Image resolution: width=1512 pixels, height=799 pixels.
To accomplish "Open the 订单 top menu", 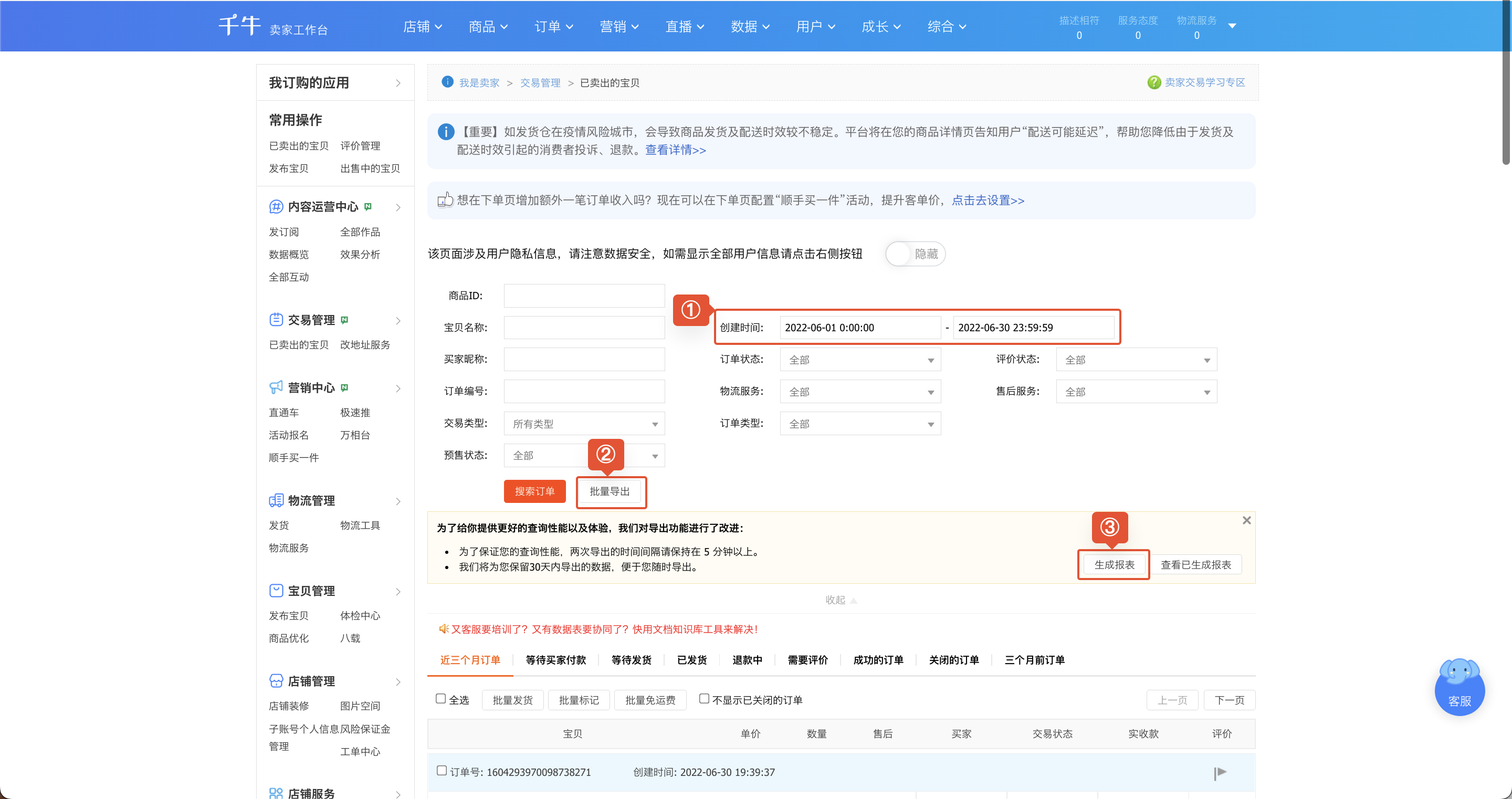I will coord(553,26).
